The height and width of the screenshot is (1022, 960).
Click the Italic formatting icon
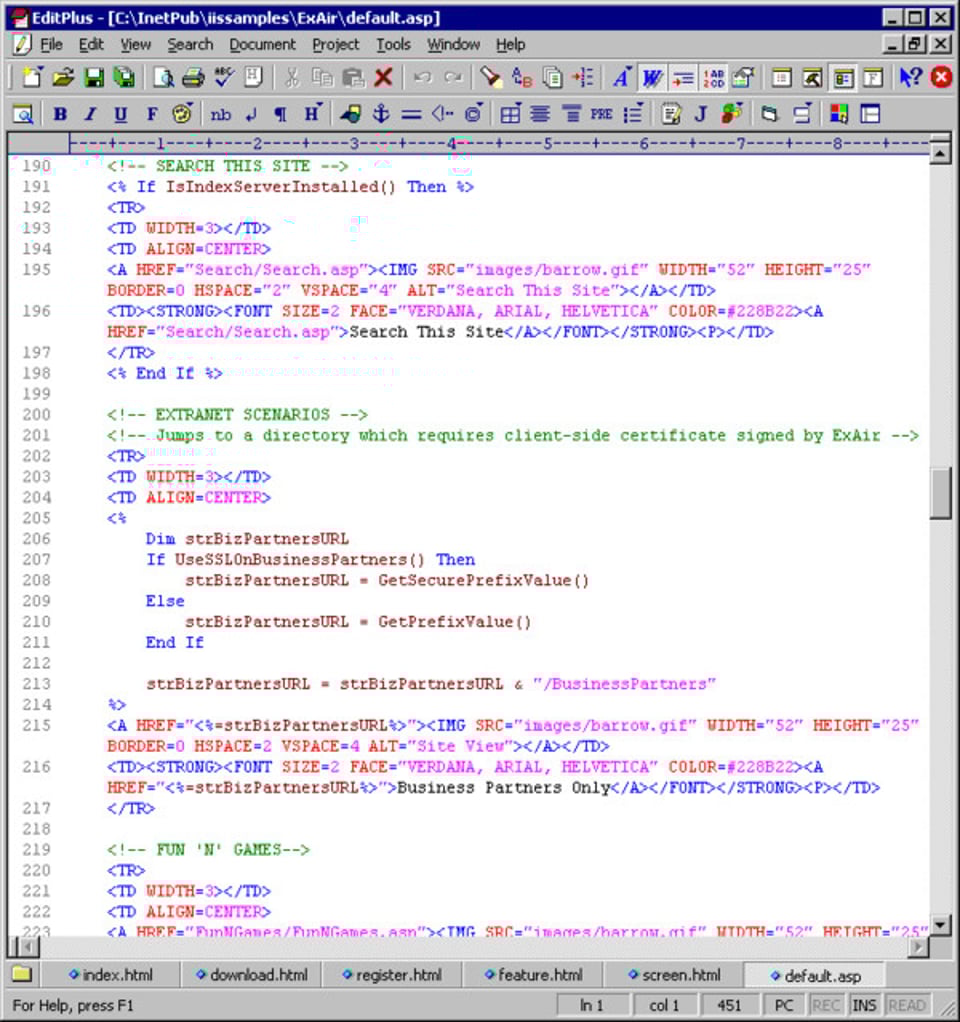coord(90,114)
